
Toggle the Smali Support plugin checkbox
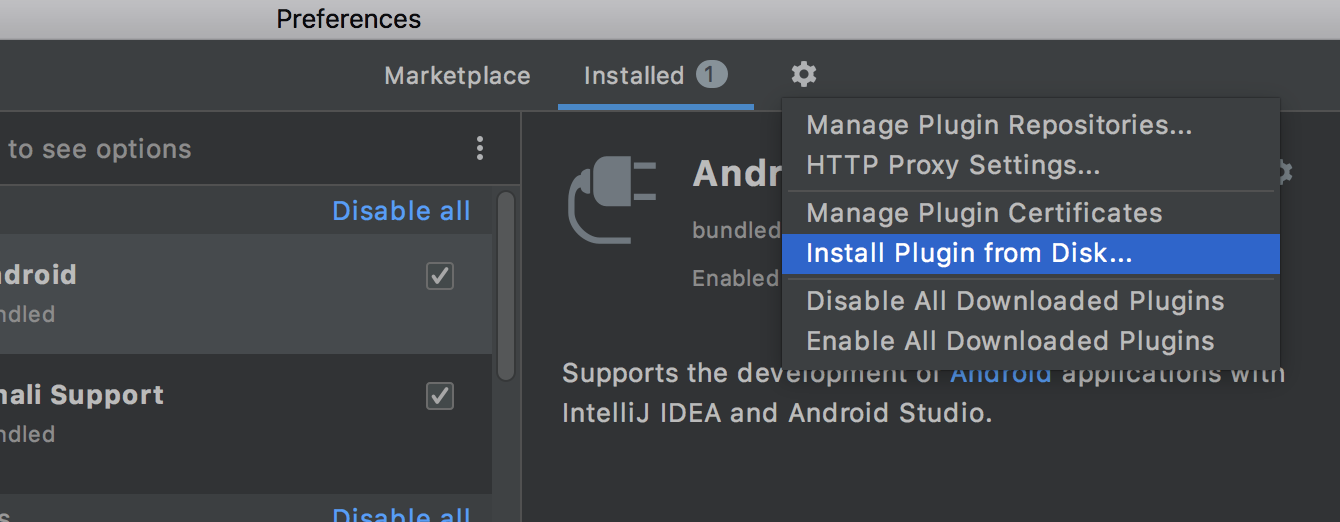pos(440,396)
